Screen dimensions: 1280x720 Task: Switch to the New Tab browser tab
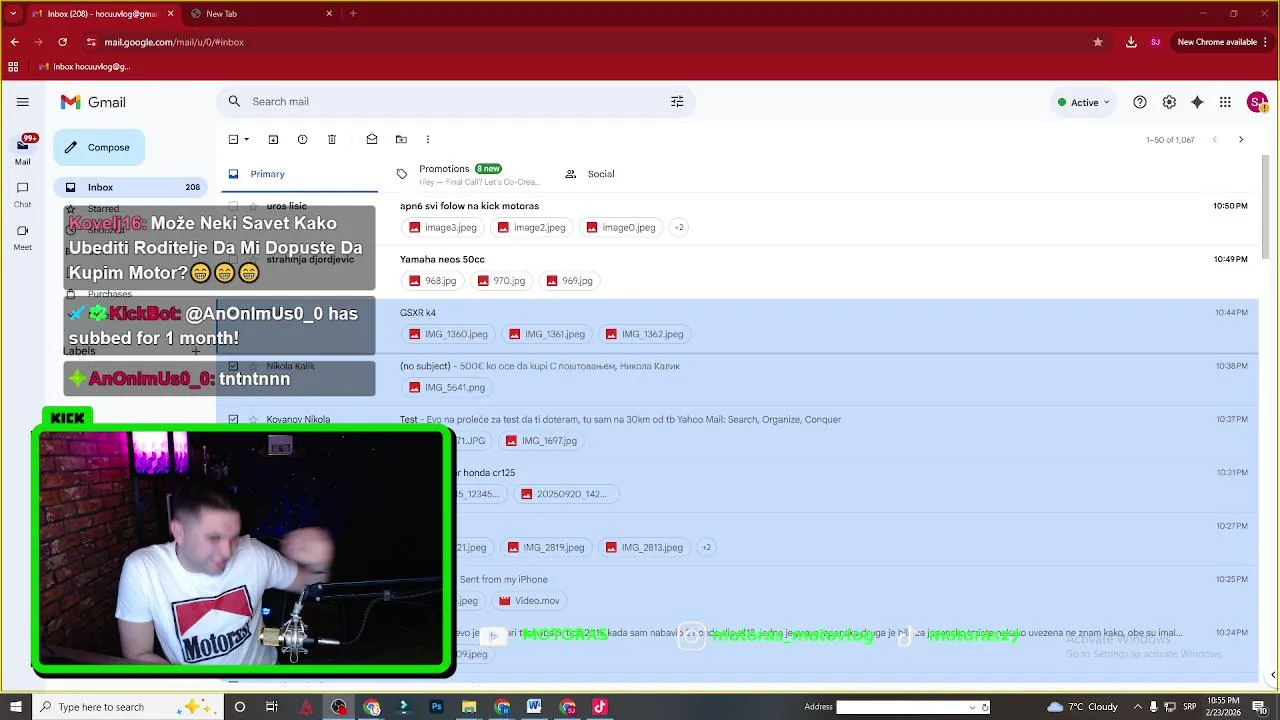pos(260,14)
